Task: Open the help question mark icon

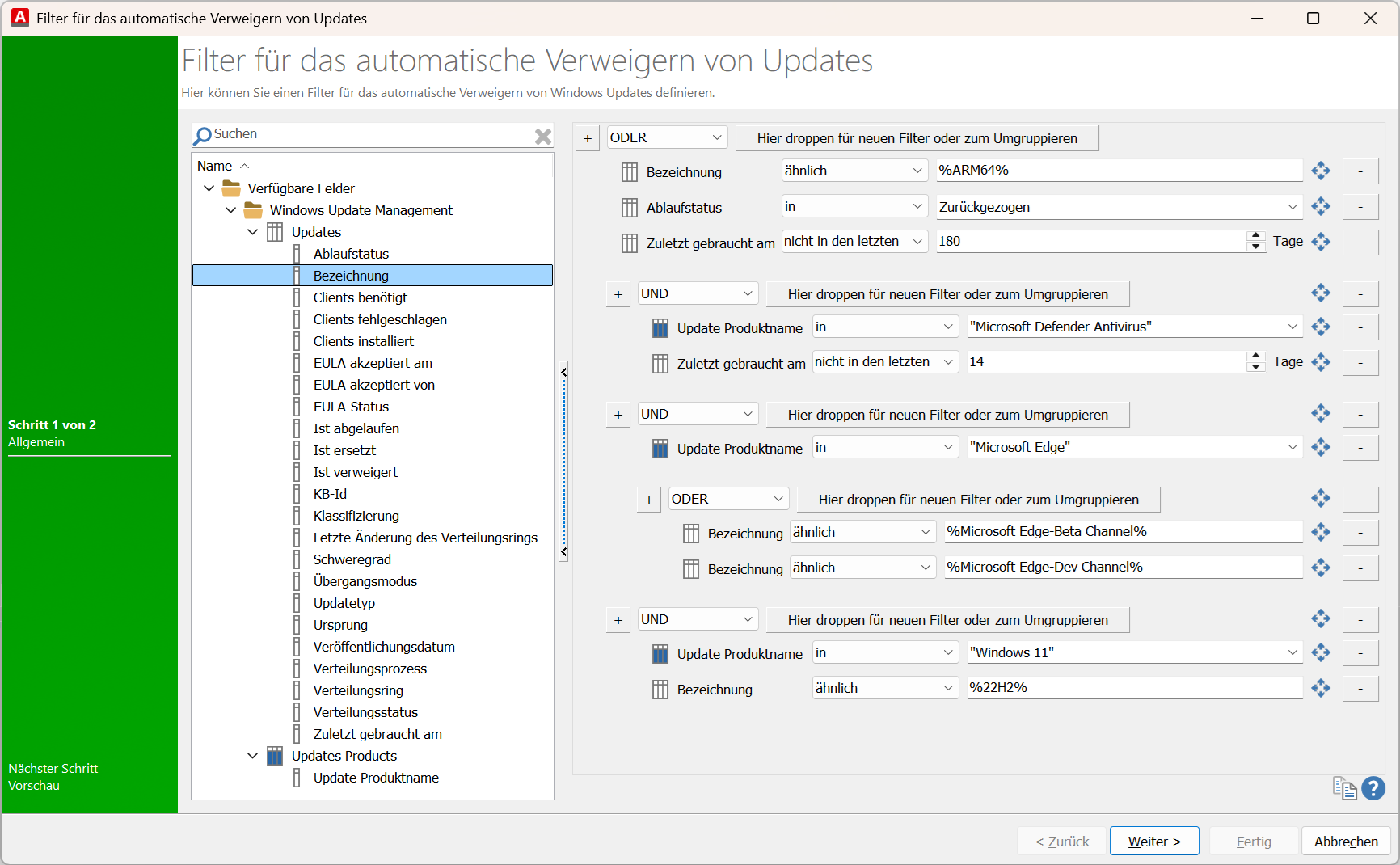Action: [1373, 788]
